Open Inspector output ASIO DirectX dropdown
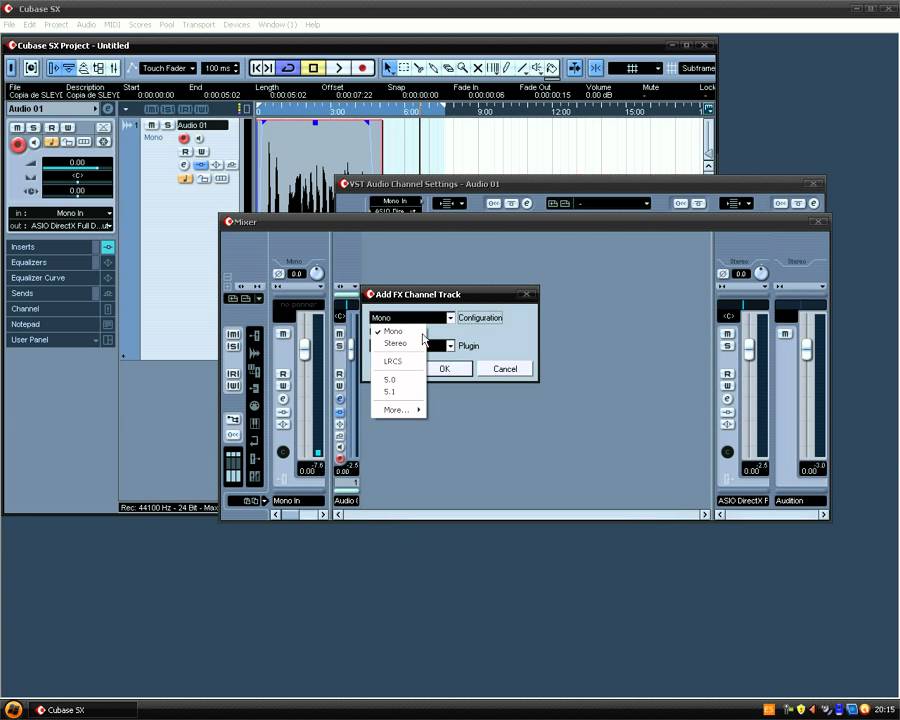The image size is (900, 720). pyautogui.click(x=61, y=226)
